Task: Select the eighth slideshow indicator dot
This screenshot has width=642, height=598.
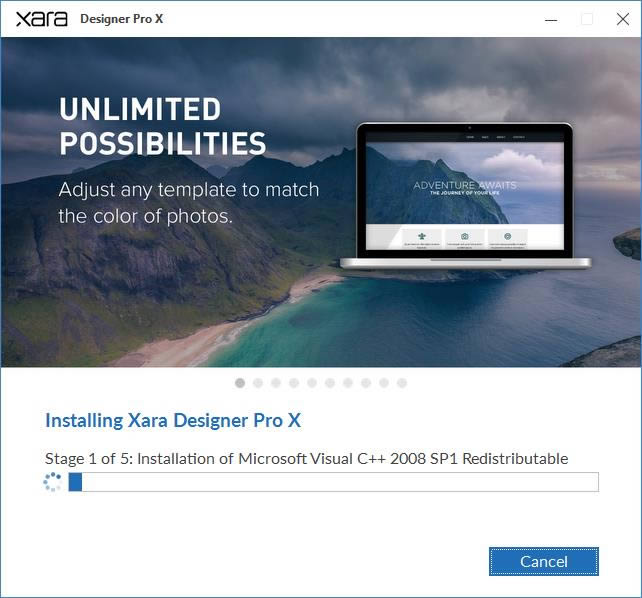Action: 366,383
